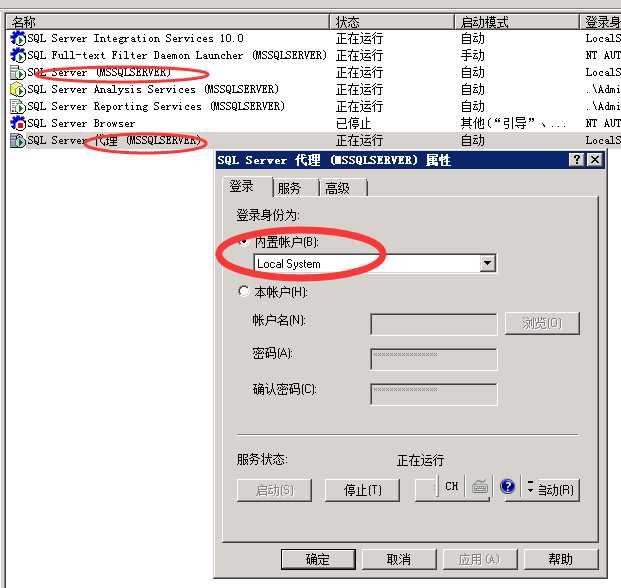
Task: Click the blue help icon in the IME bar
Action: pos(507,486)
